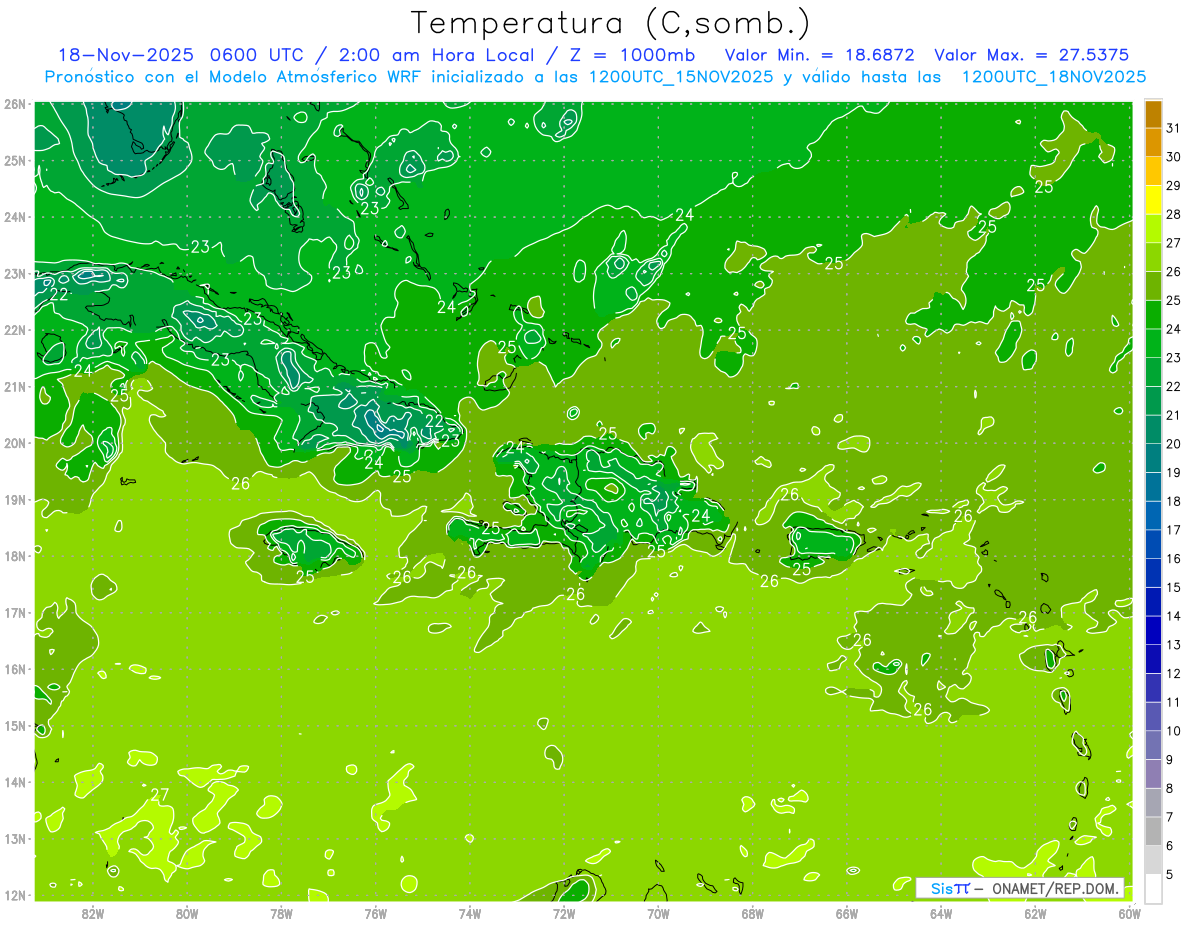Click the legend value 28
Viewport: 1200px width, 927px height.
tap(1174, 214)
